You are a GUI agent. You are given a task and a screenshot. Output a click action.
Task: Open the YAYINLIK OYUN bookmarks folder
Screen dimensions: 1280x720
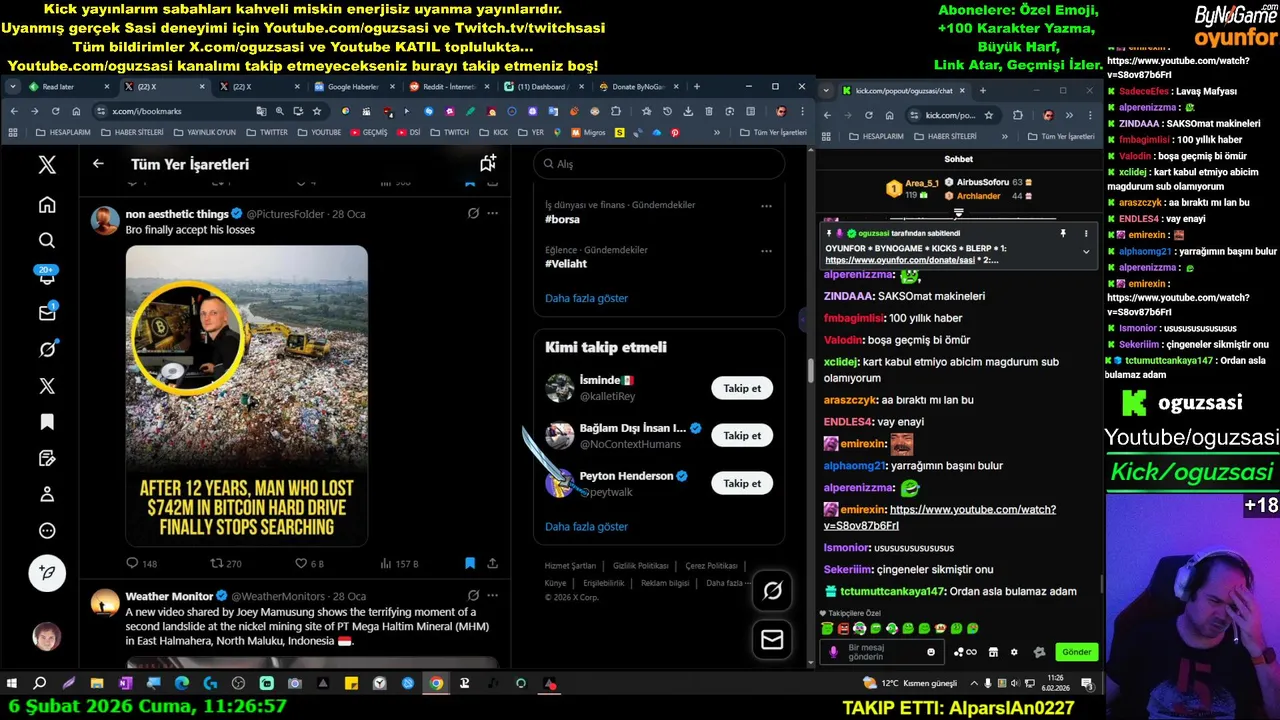coord(204,132)
